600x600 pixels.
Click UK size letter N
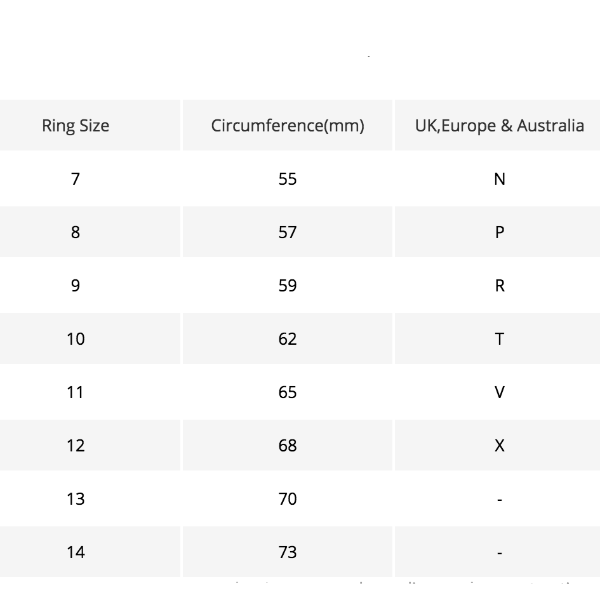coord(500,179)
